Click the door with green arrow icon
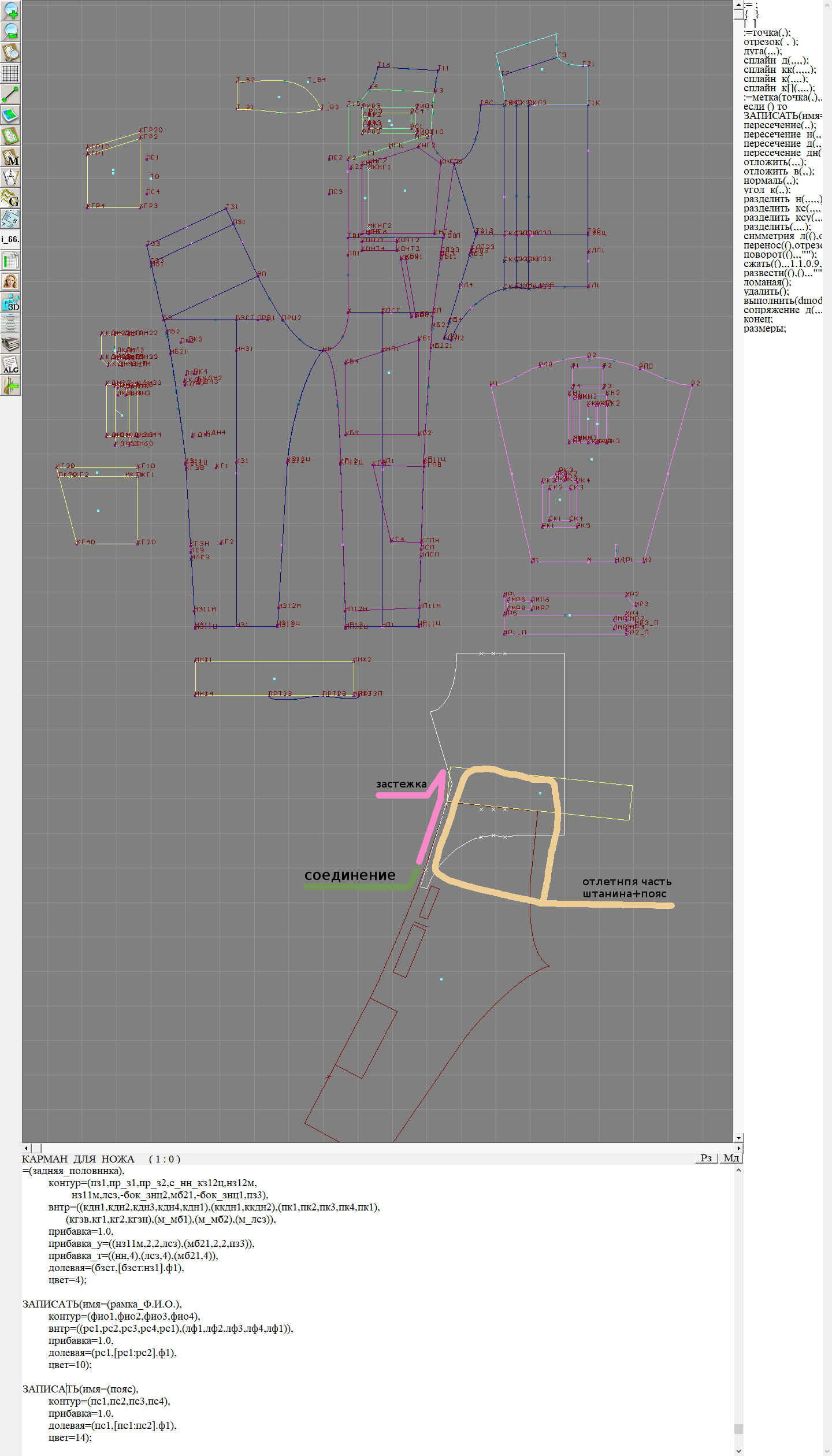 point(10,385)
